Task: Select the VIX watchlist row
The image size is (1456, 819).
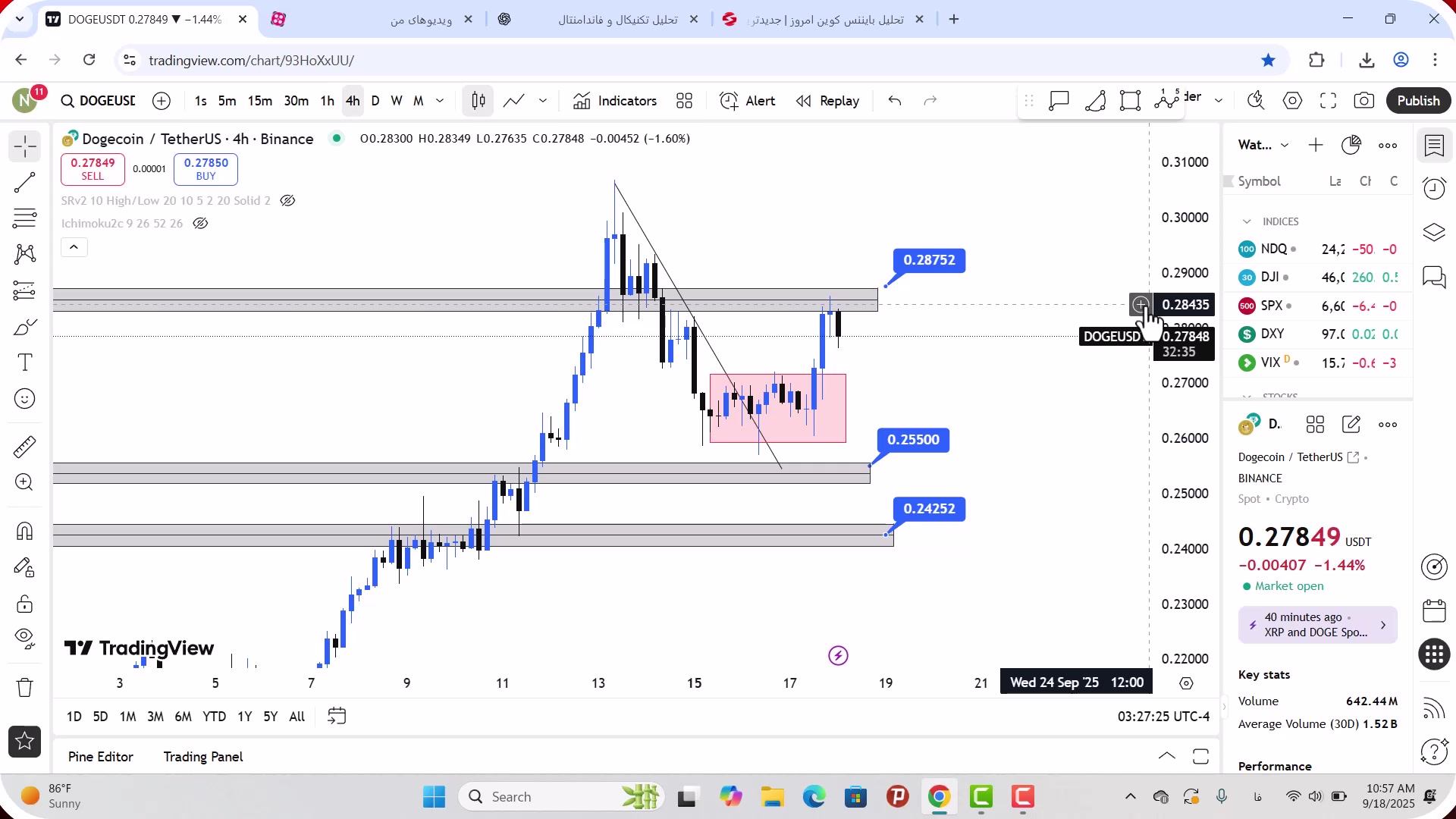Action: 1317,362
